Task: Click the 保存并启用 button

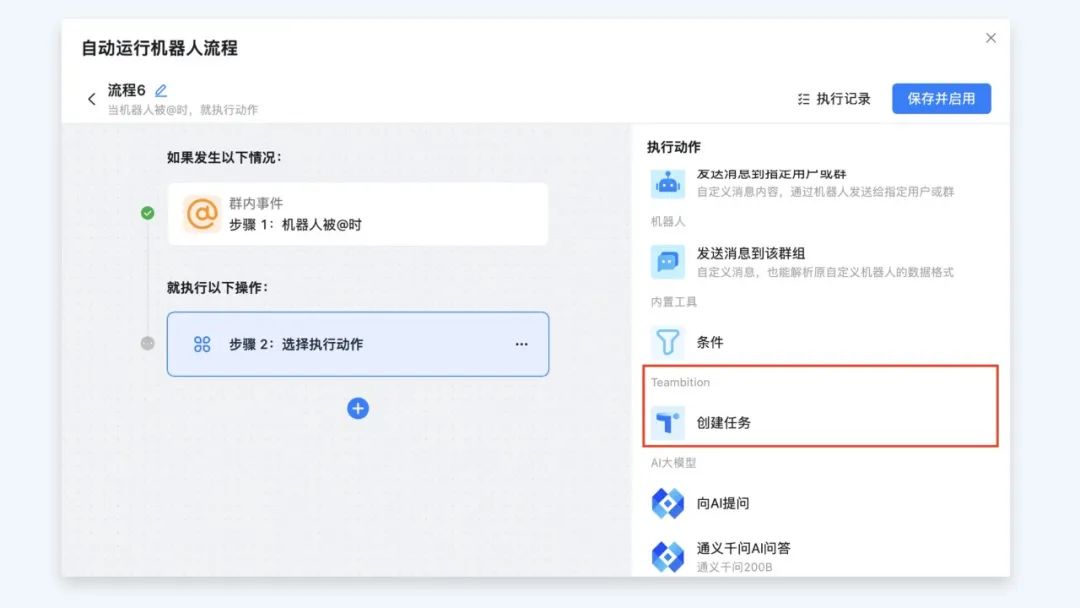Action: [941, 99]
